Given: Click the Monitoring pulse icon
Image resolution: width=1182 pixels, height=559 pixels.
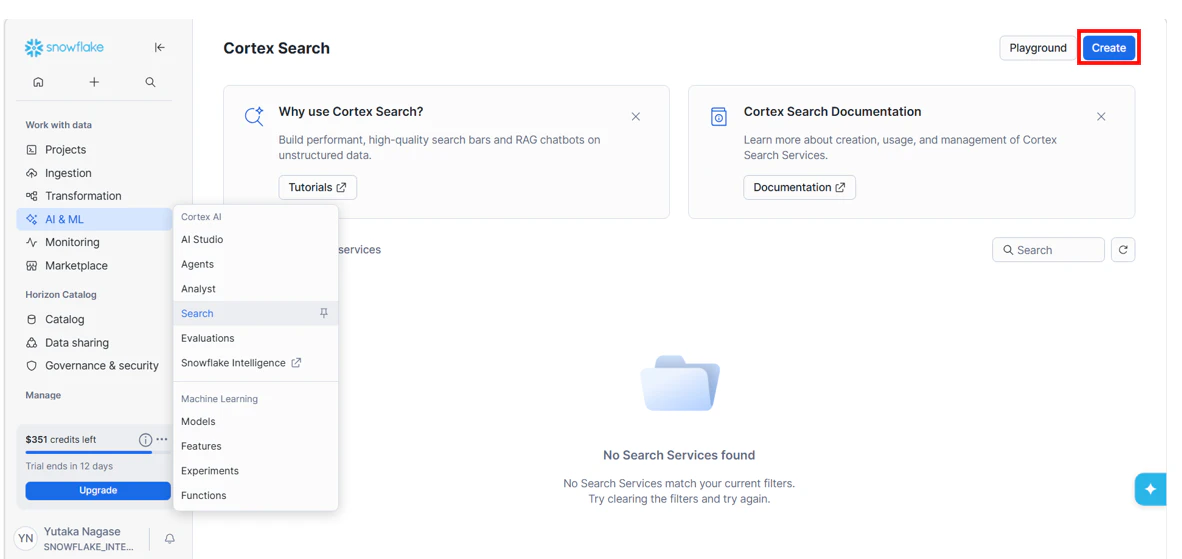Looking at the screenshot, I should click(x=32, y=243).
